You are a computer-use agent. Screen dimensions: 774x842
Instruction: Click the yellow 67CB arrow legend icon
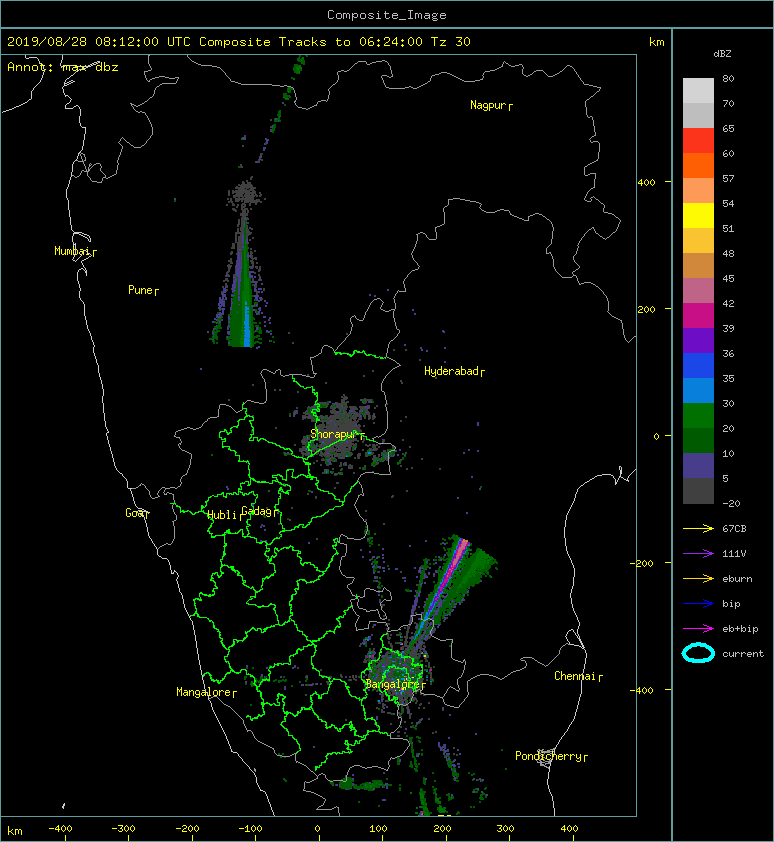point(698,528)
